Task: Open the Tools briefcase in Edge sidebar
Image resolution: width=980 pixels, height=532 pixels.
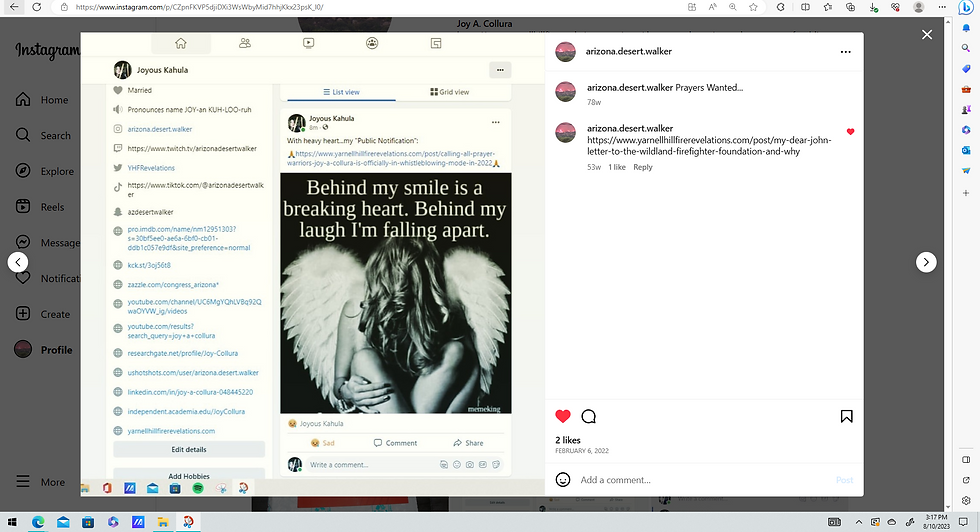Action: 966,89
